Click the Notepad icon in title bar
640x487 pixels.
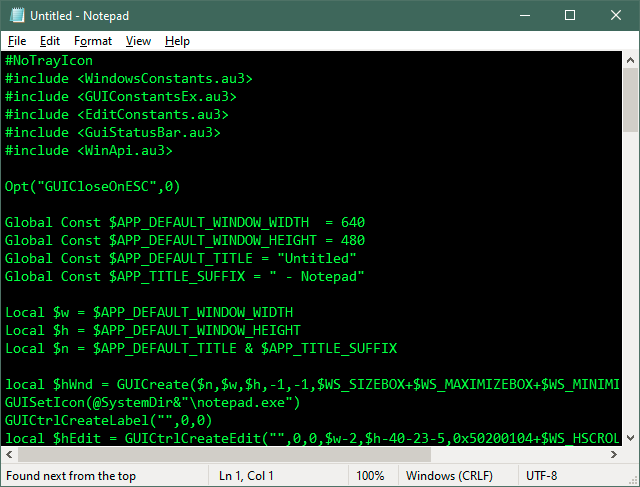click(x=17, y=15)
